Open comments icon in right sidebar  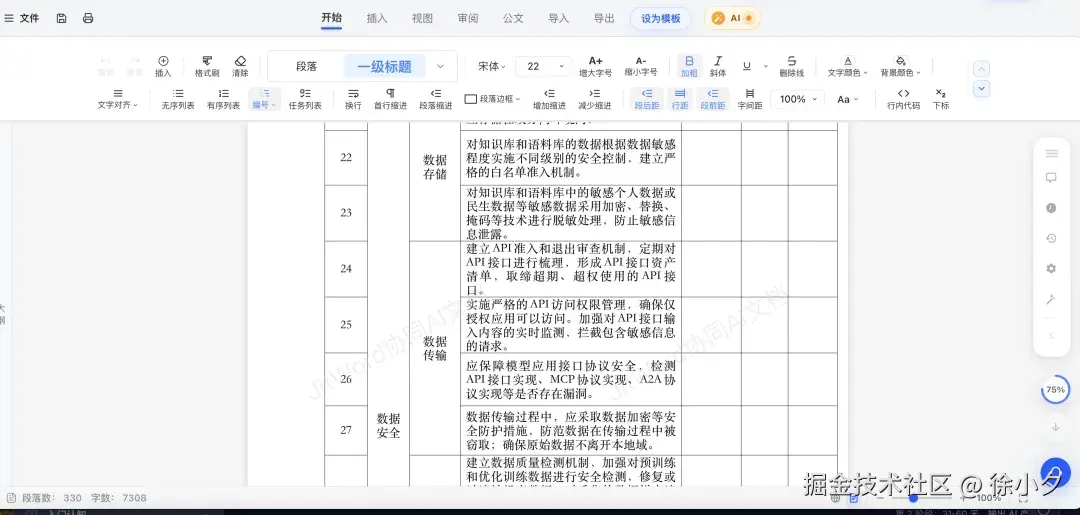click(x=1051, y=178)
